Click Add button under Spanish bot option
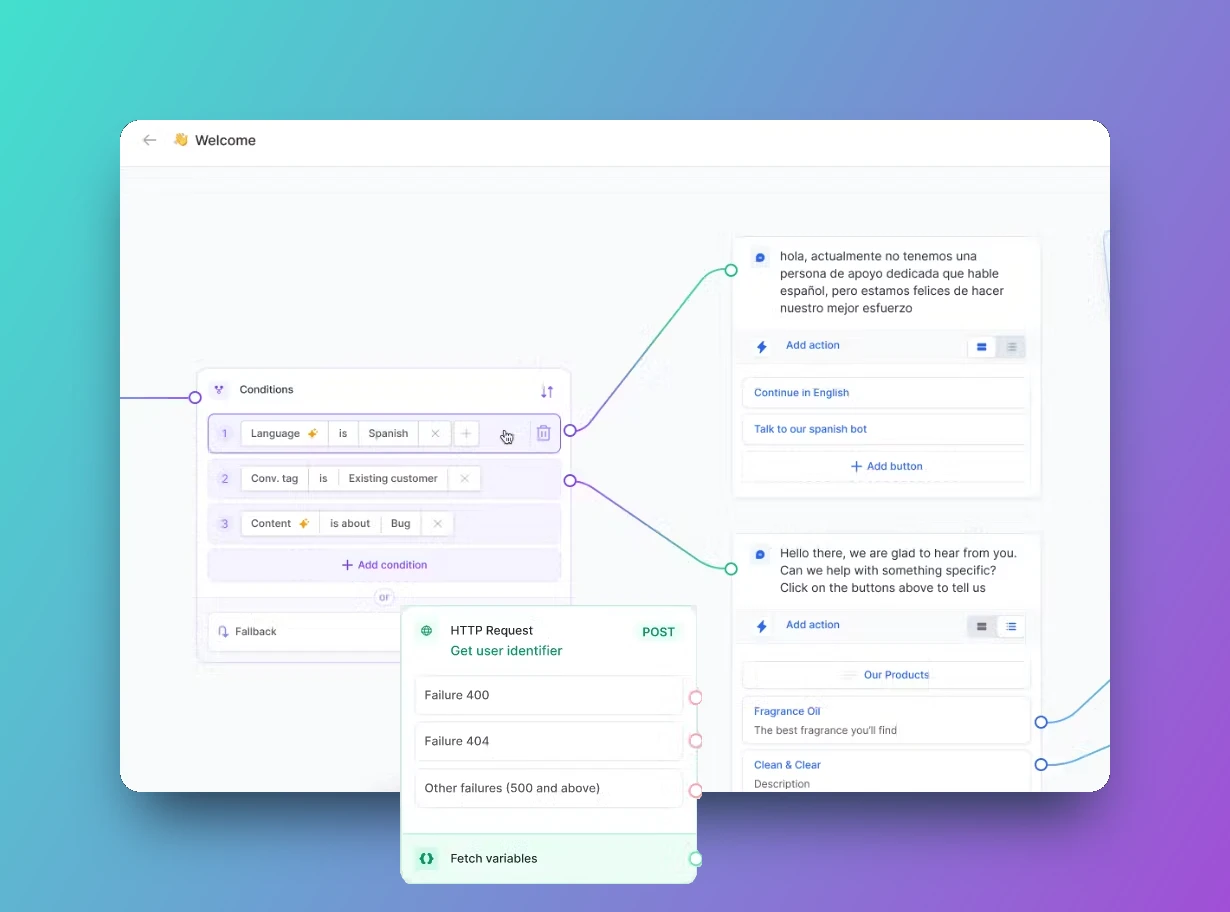 [x=886, y=466]
